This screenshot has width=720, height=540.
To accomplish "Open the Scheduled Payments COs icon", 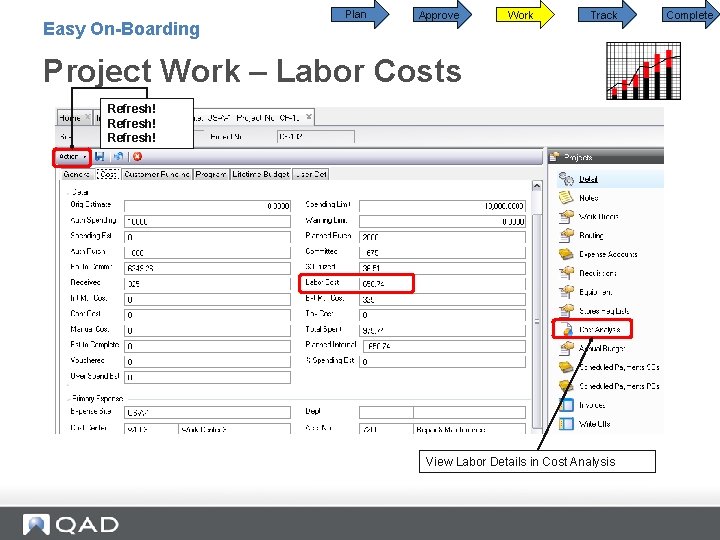I will click(566, 367).
